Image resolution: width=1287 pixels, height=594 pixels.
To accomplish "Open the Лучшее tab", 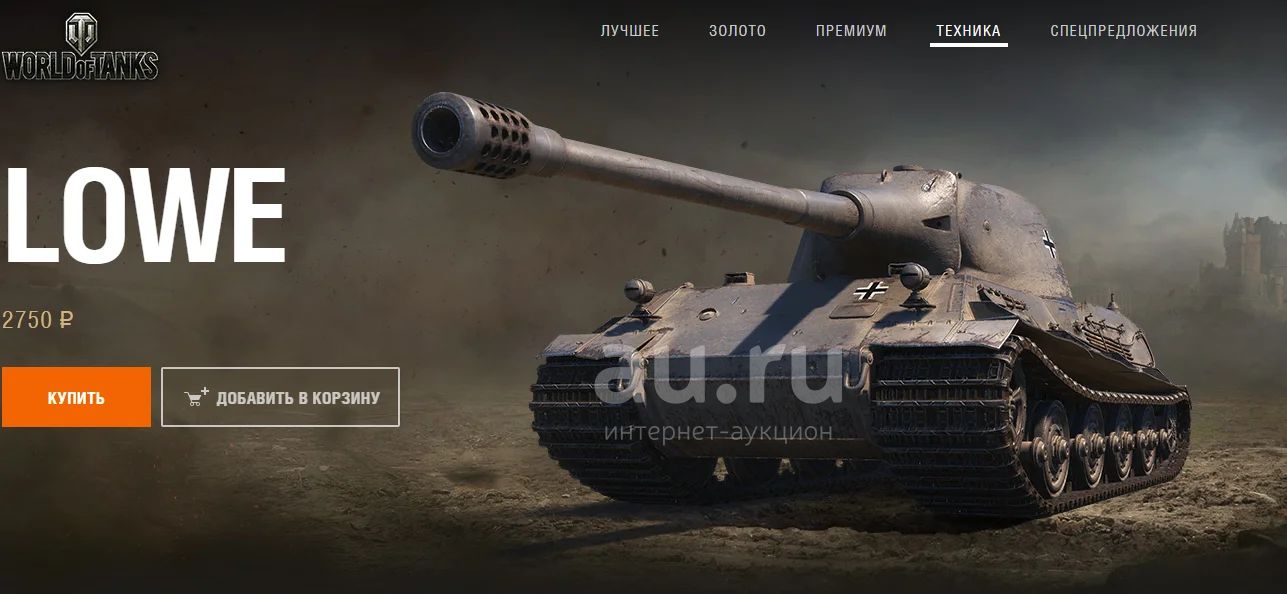I will pyautogui.click(x=630, y=31).
